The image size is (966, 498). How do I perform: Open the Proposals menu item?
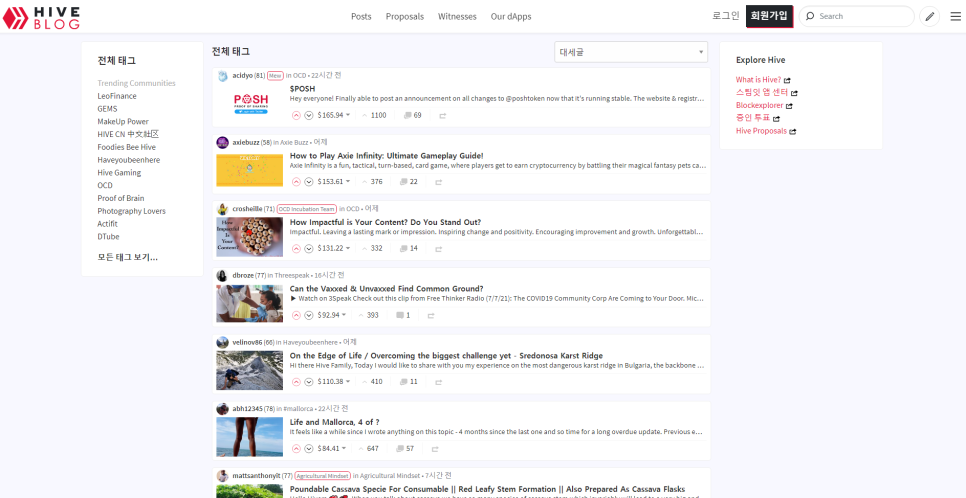click(405, 17)
